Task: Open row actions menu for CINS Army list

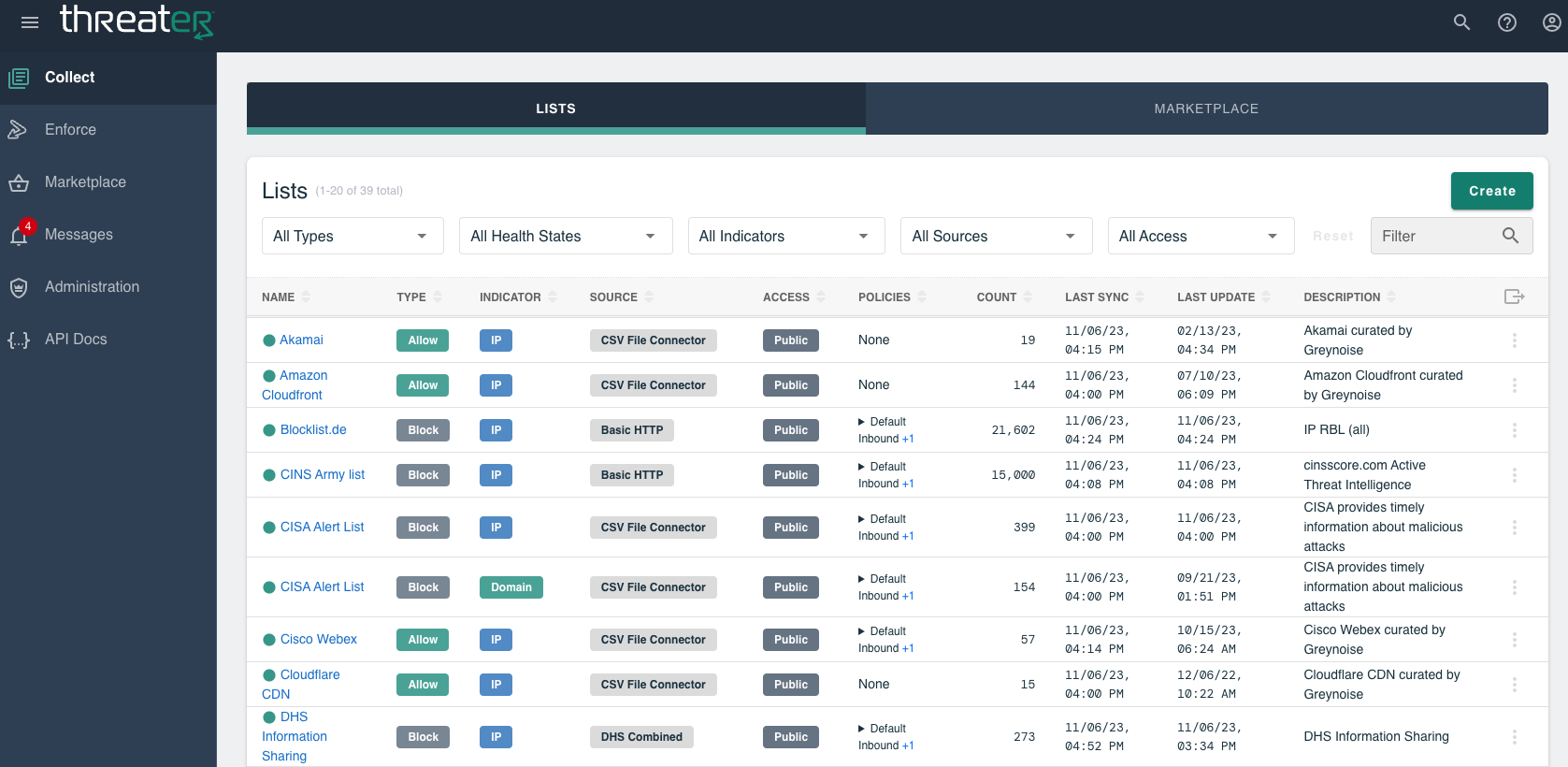Action: pos(1515,475)
